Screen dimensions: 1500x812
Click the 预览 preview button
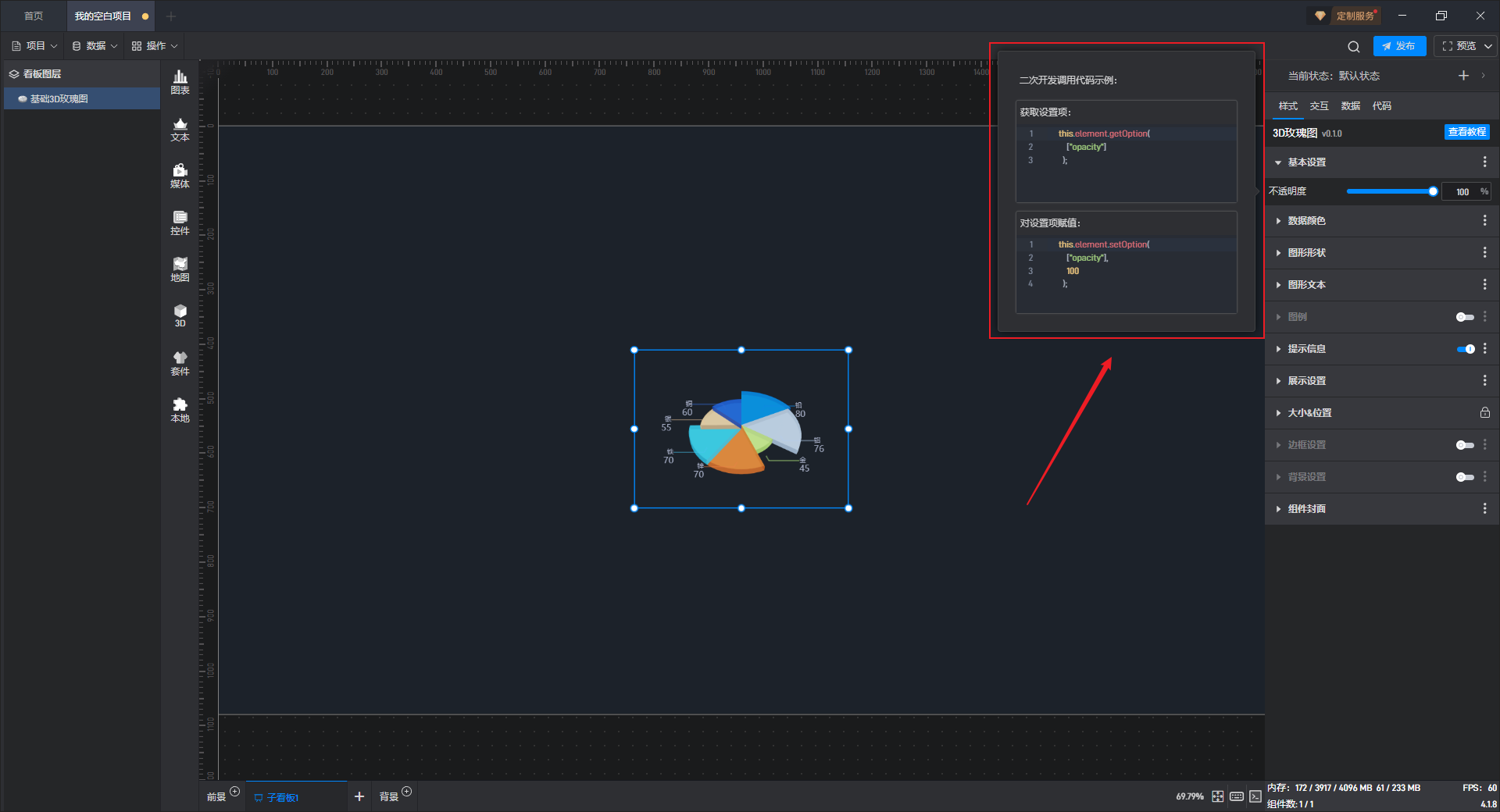(1459, 46)
